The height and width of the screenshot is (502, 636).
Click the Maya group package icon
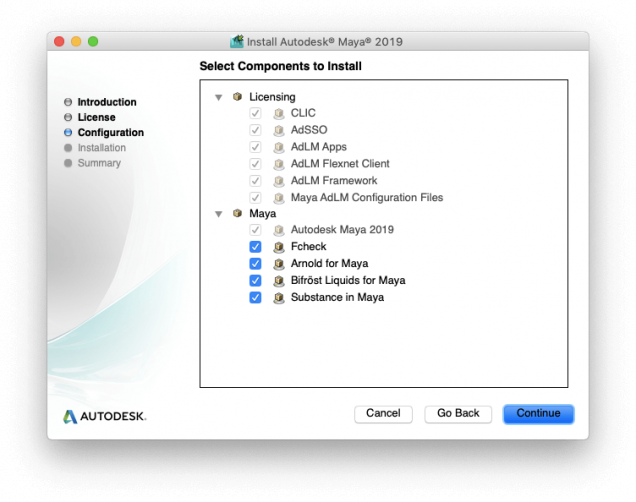pyautogui.click(x=238, y=213)
